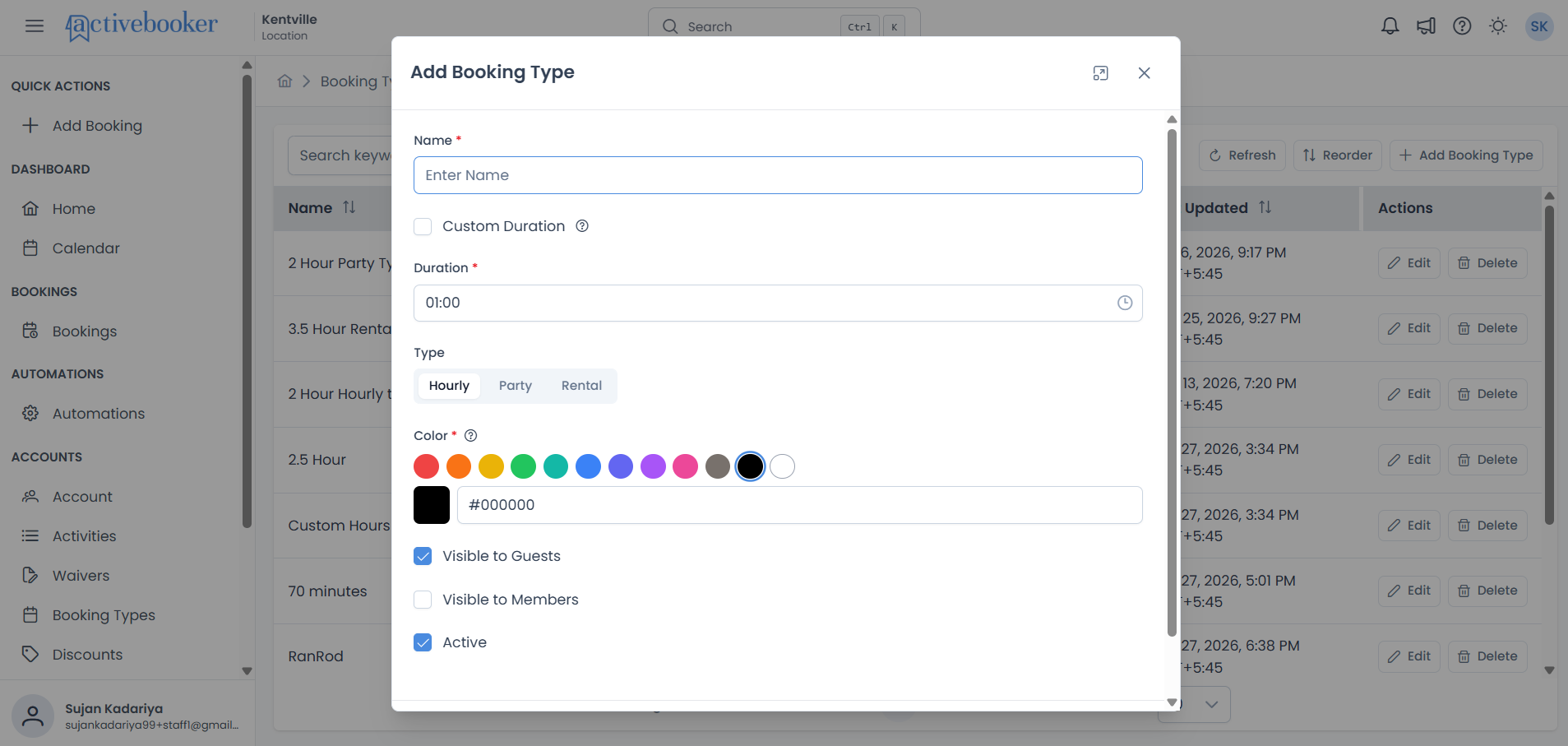Click Delete for RanRod row

click(x=1487, y=656)
